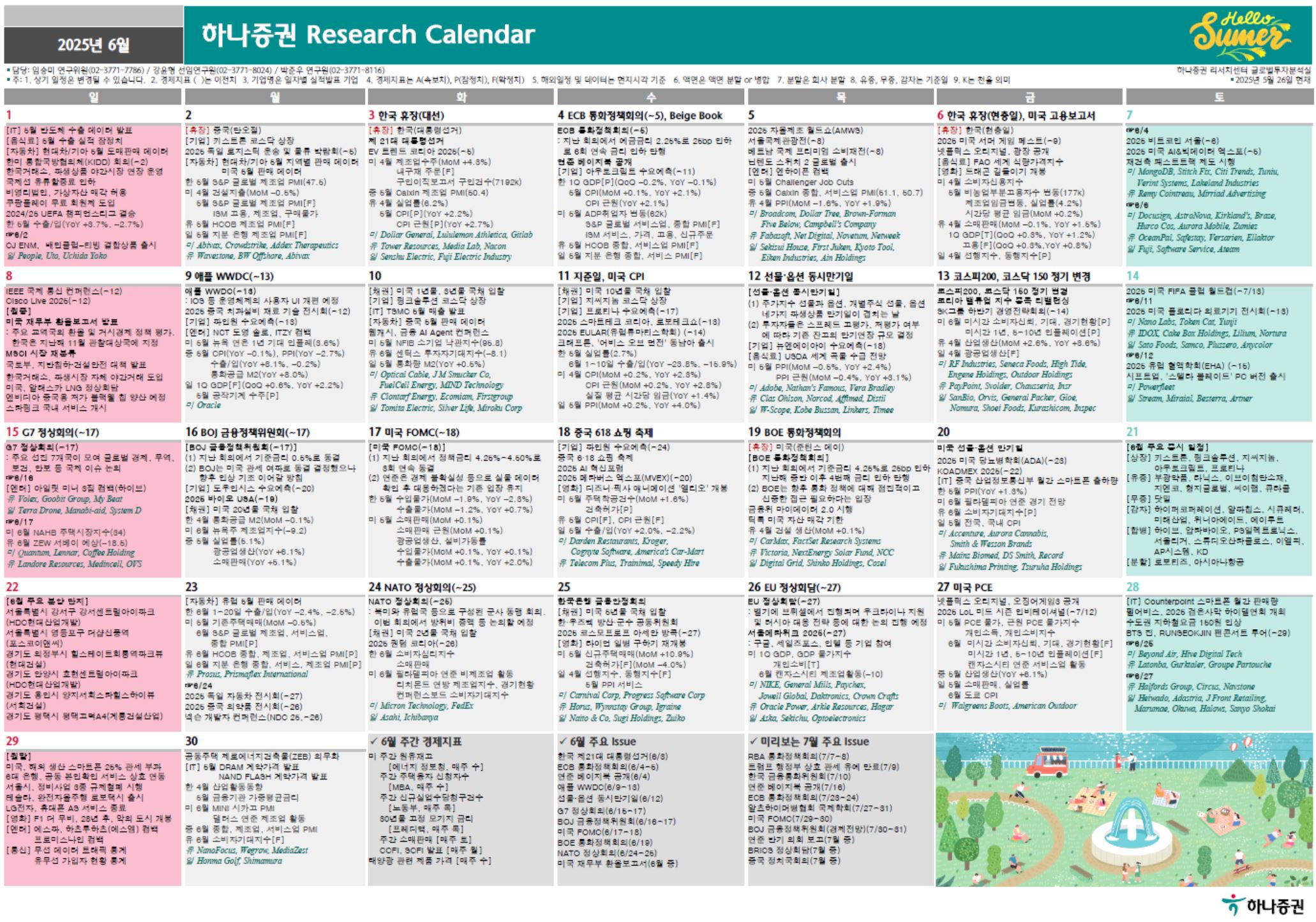The width and height of the screenshot is (1316, 922).
Task: Click the checkmark beside 6월 주요 Issue
Action: click(562, 741)
